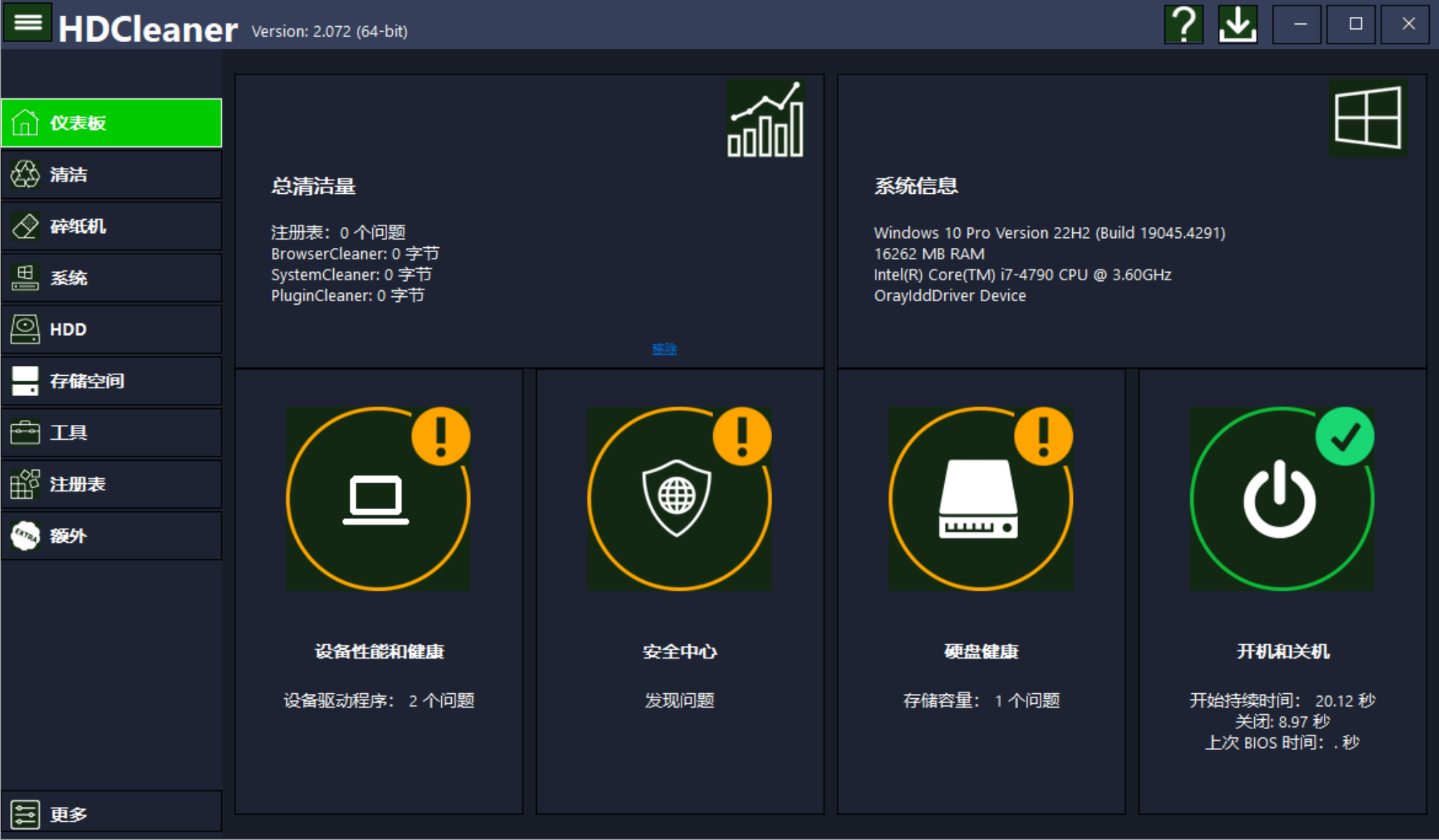1439x840 pixels.
Task: Click the Intel Core i7-4790 CPU line
Action: 1022,275
